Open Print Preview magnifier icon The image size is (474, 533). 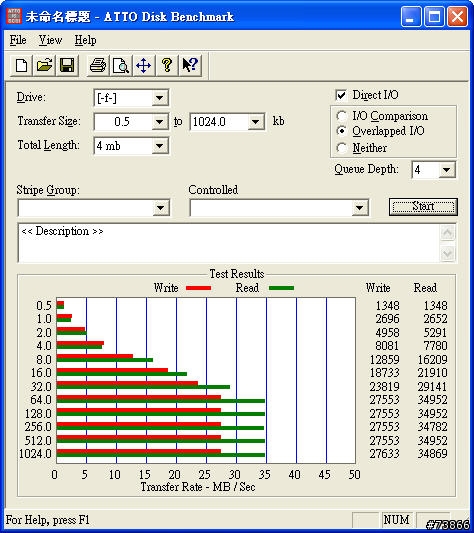click(x=121, y=65)
